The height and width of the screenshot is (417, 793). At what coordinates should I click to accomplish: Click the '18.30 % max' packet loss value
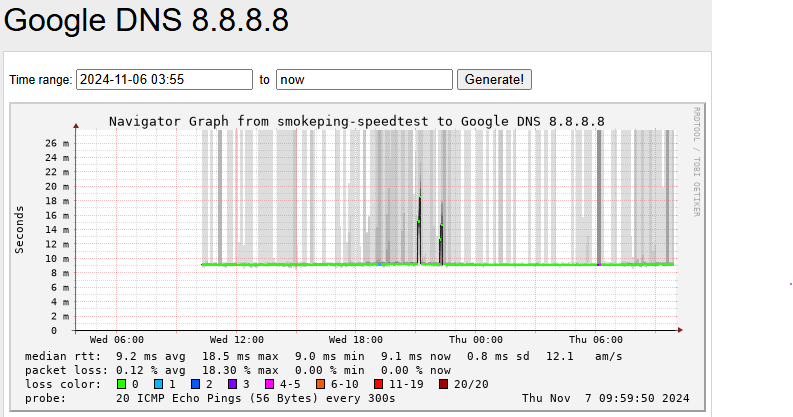coord(240,370)
